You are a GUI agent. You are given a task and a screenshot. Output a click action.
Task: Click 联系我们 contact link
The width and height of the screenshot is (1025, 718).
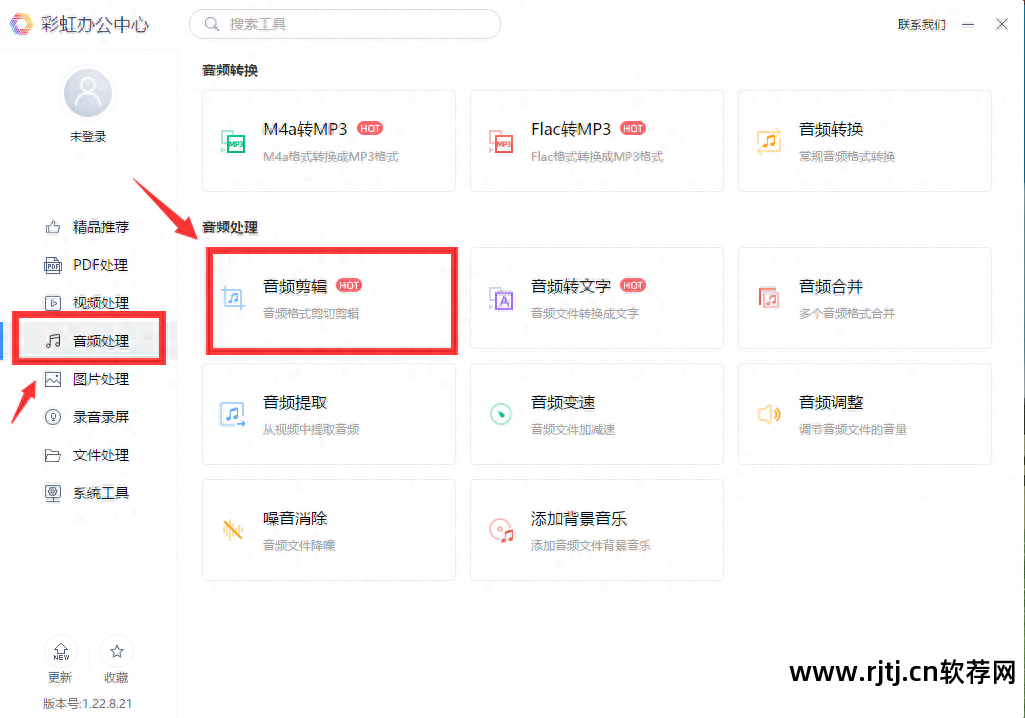[921, 24]
